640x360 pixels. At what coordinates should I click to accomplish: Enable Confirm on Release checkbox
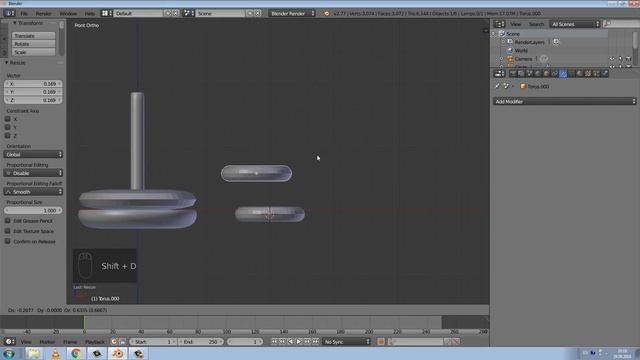[x=8, y=241]
